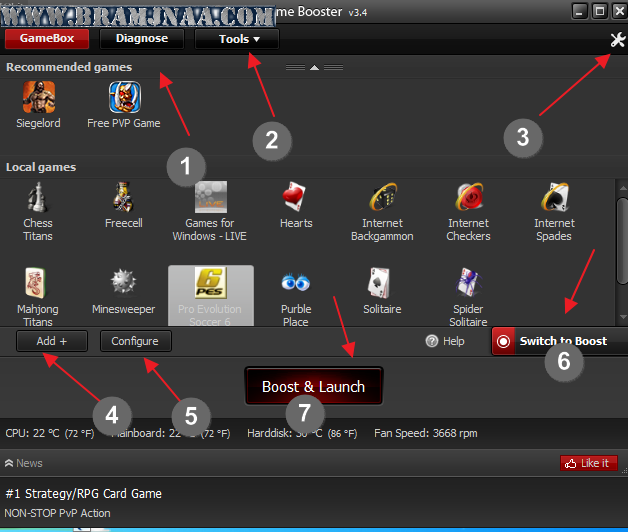Open settings via the wrench icon

[x=616, y=39]
